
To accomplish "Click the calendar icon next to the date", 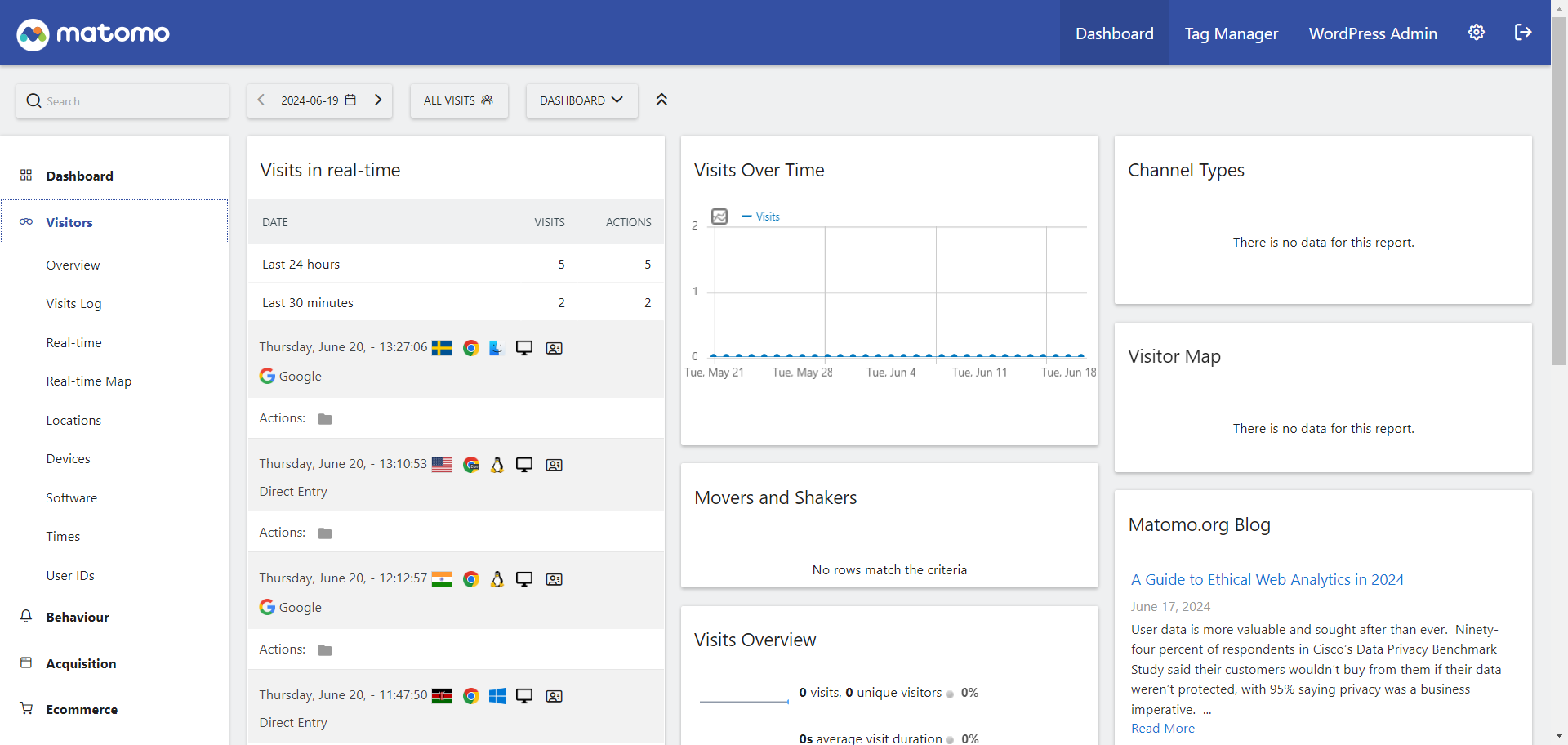I will (x=350, y=100).
